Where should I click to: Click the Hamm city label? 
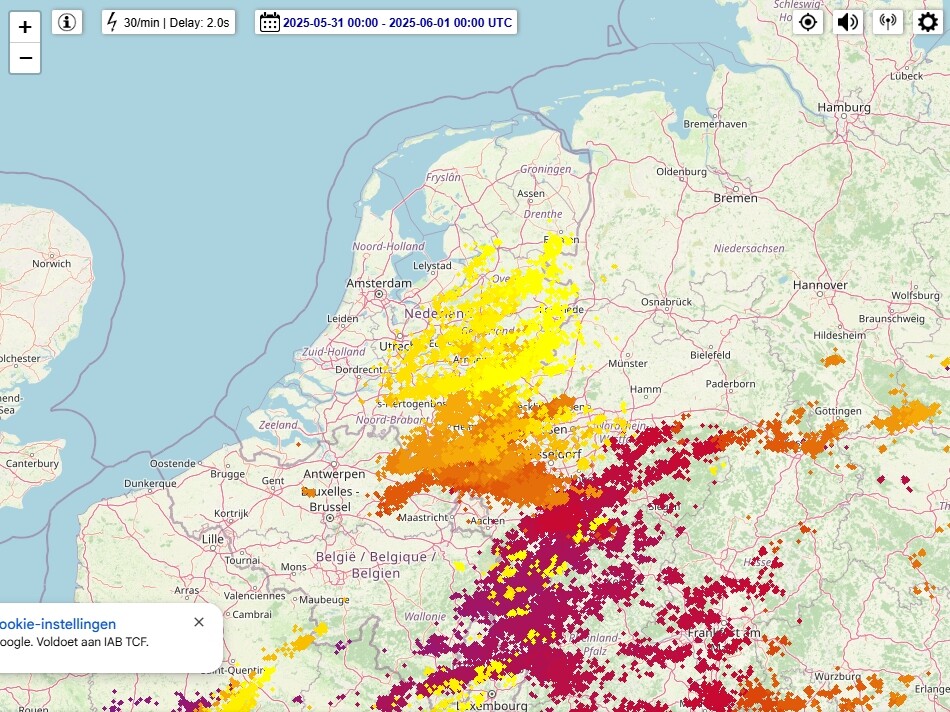click(645, 390)
